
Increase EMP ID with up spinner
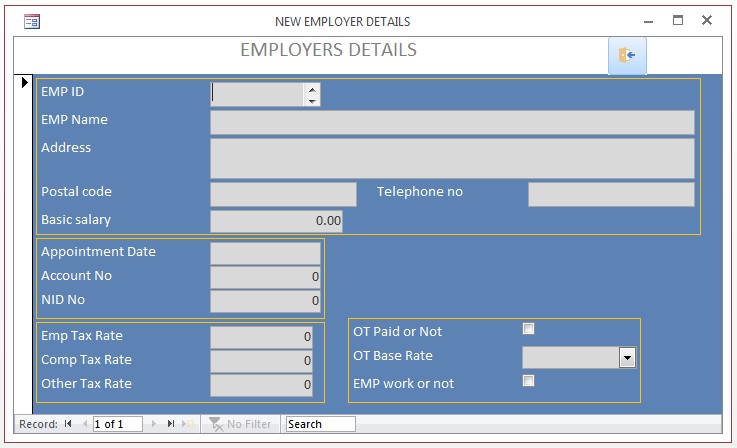[x=312, y=89]
